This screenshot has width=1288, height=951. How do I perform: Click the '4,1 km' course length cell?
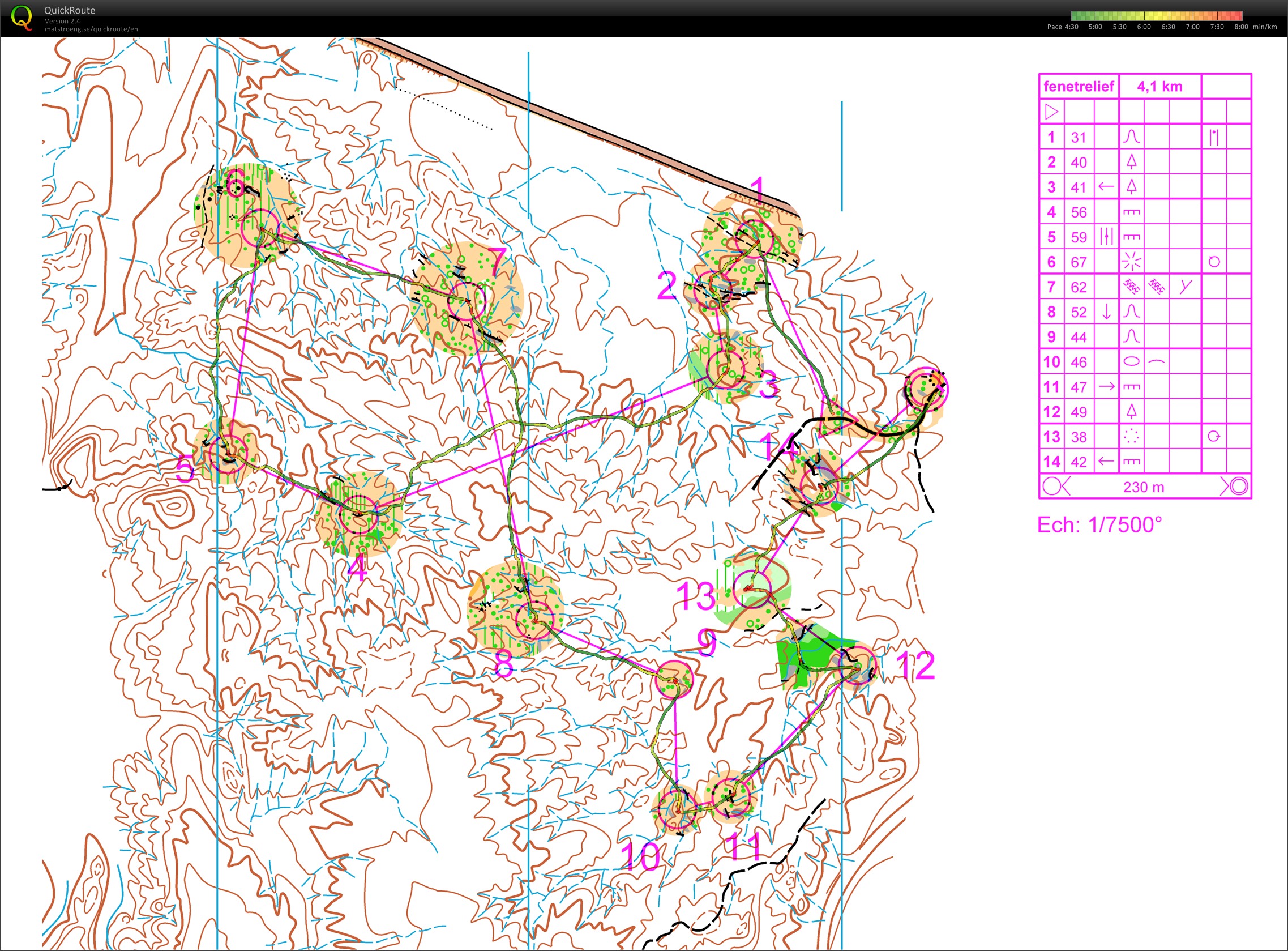[x=1159, y=86]
